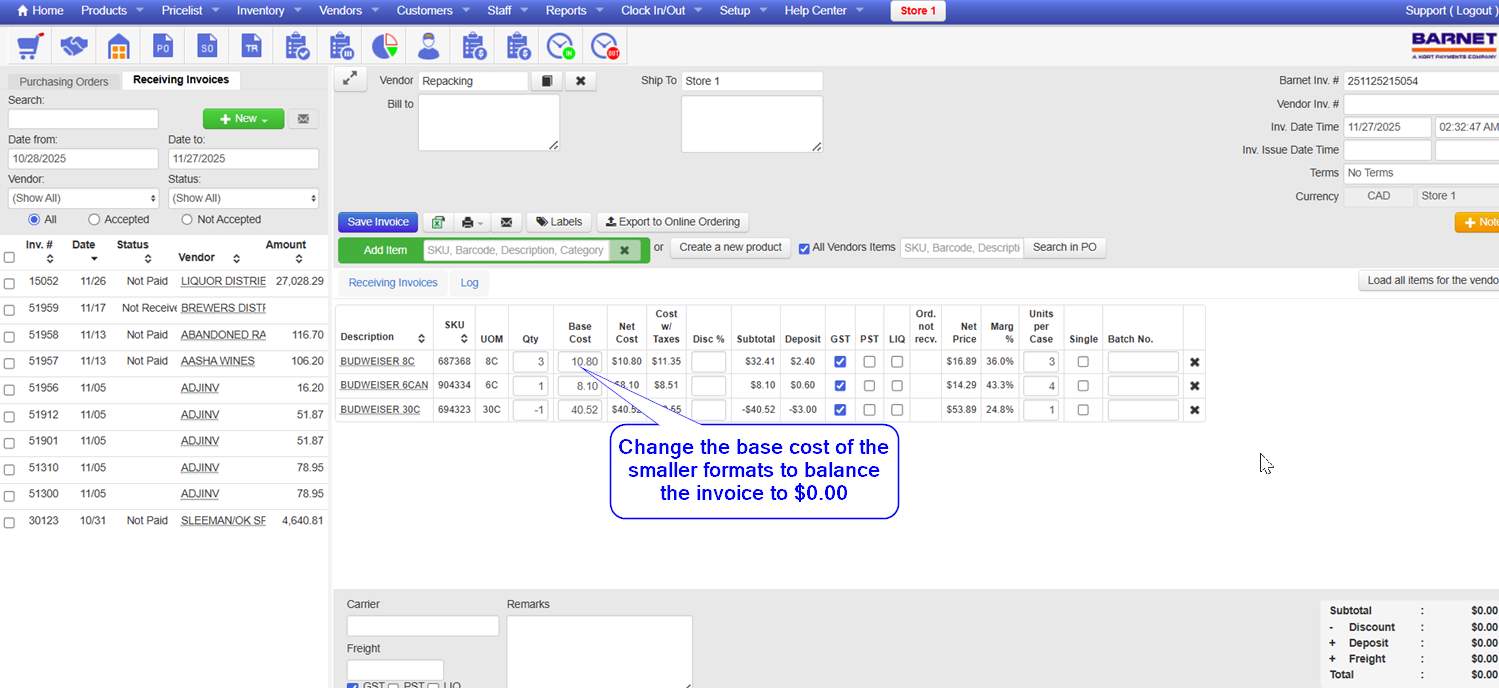Export invoice to Excel icon
This screenshot has width=1499, height=688.
436,222
